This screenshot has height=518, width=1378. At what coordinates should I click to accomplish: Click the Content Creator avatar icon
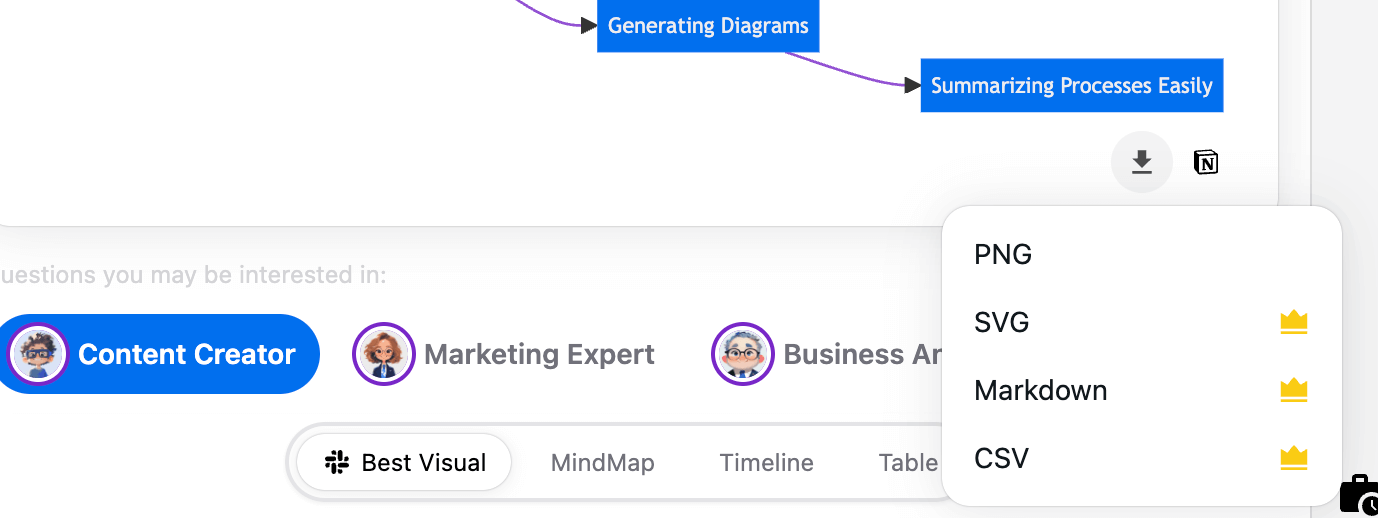click(x=37, y=354)
